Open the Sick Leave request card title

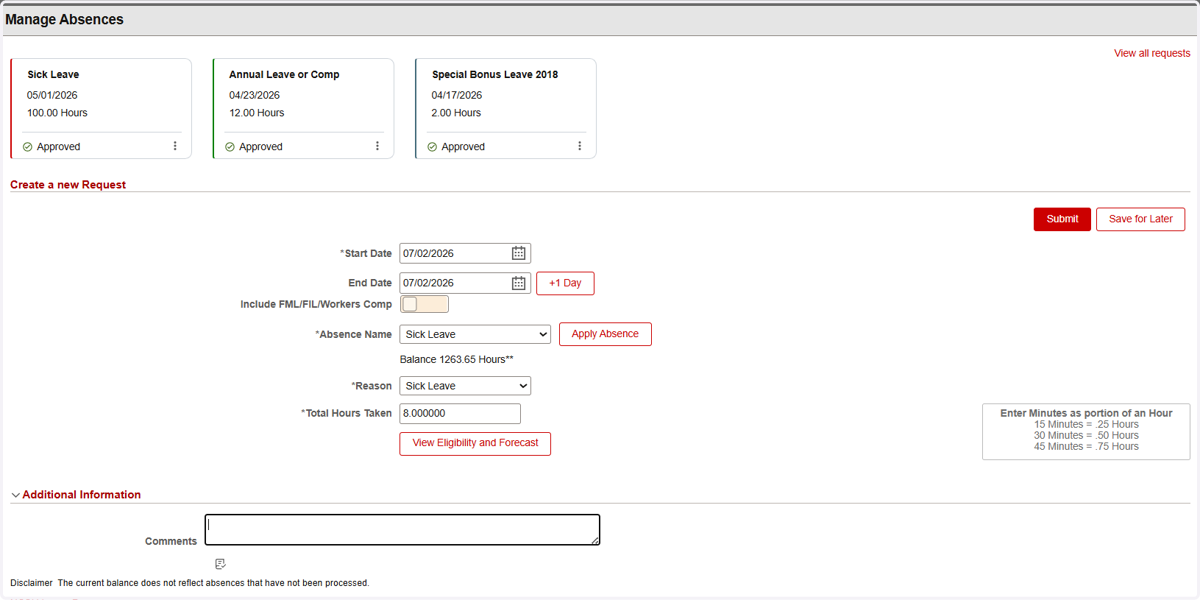pyautogui.click(x=53, y=75)
